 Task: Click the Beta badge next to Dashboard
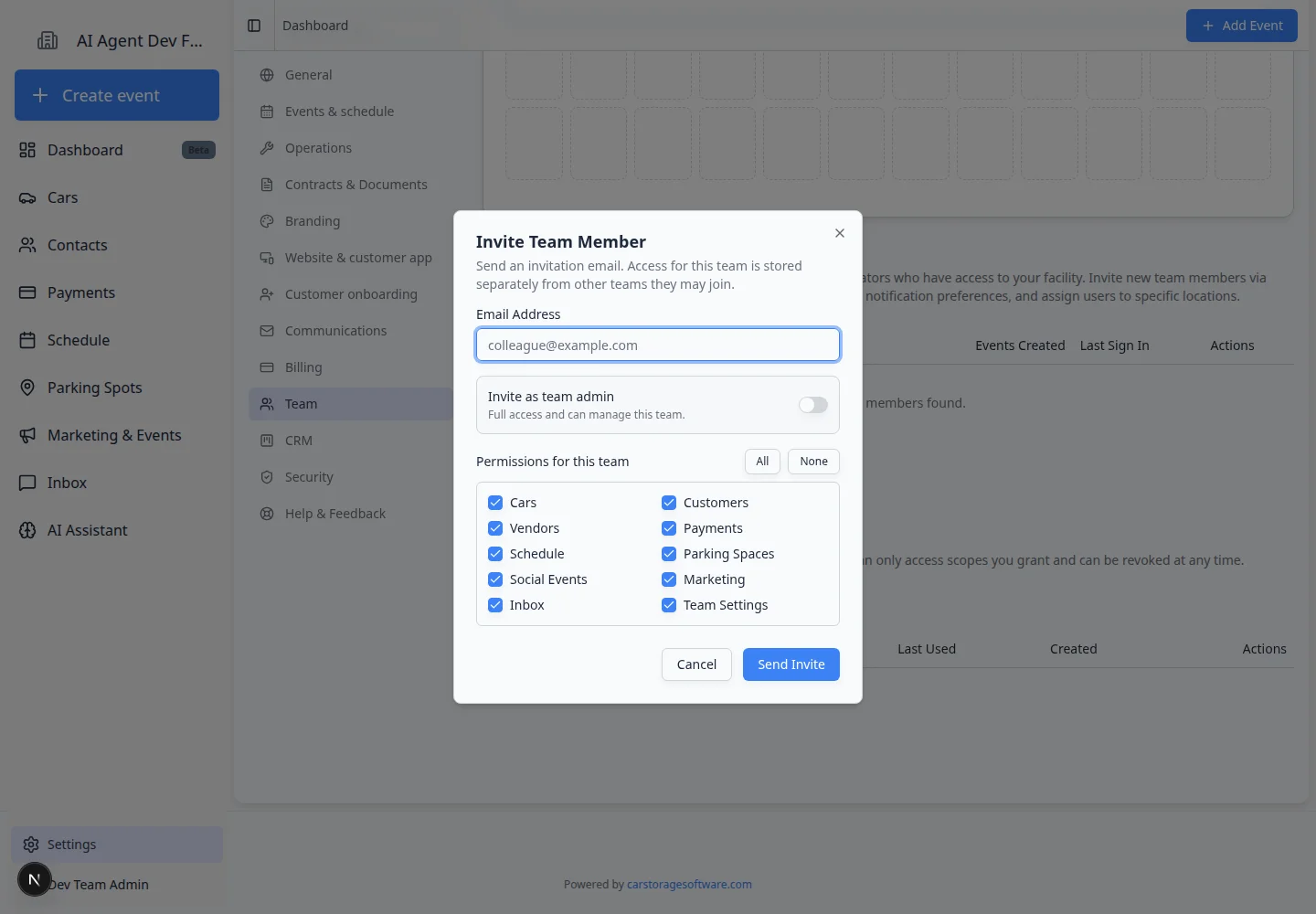coord(198,150)
